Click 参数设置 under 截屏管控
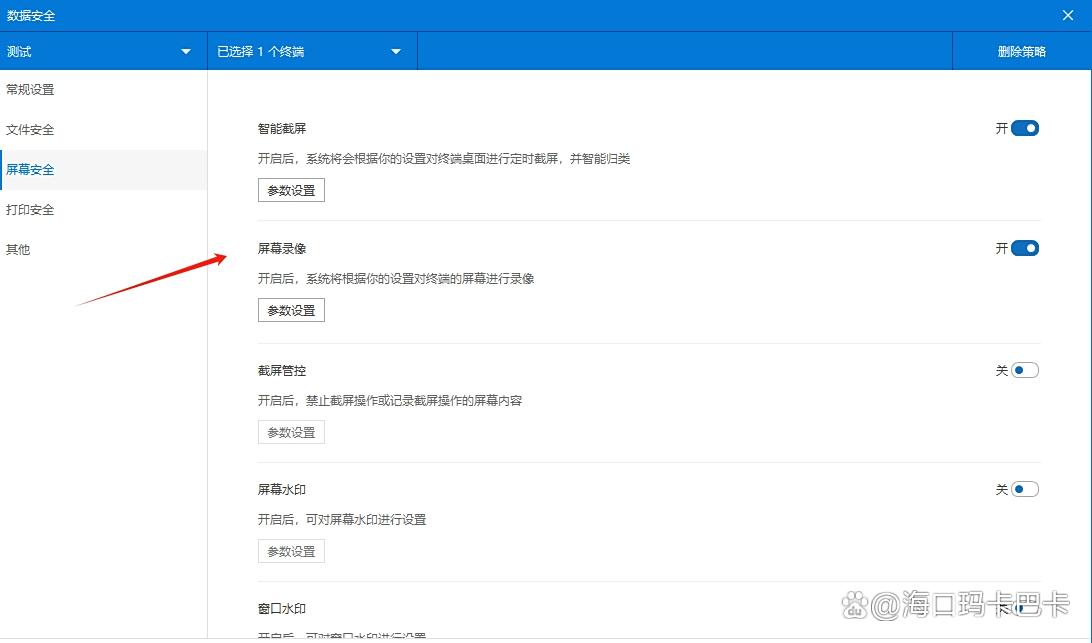 [291, 432]
